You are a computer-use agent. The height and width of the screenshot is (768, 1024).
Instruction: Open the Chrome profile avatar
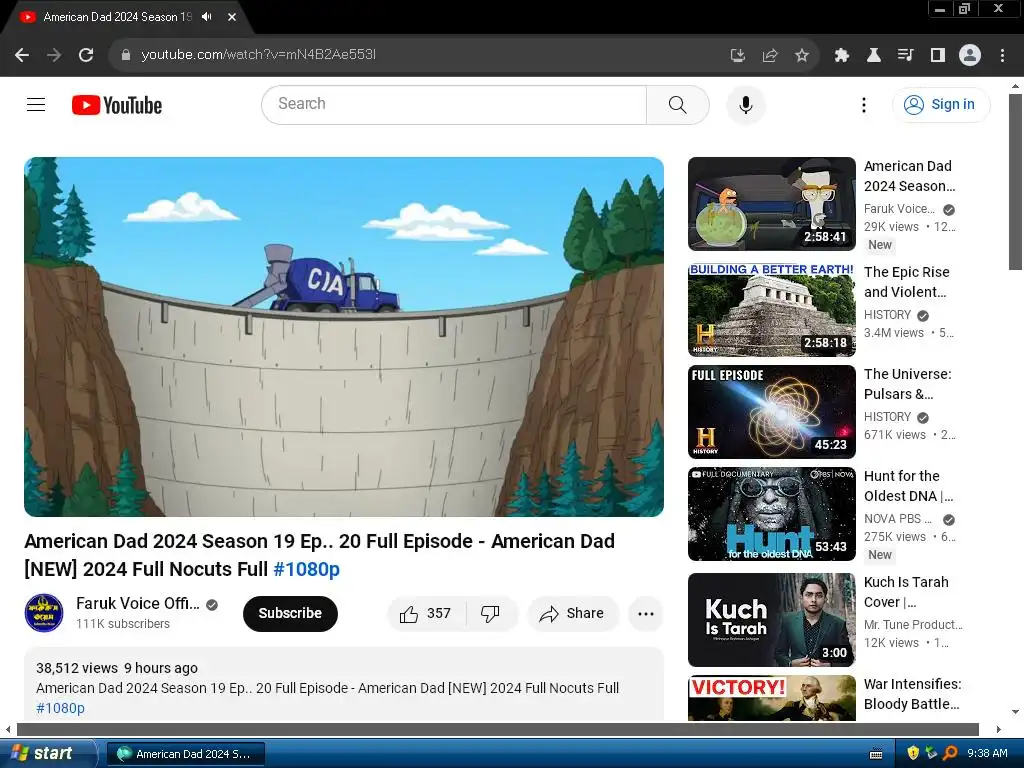(970, 55)
